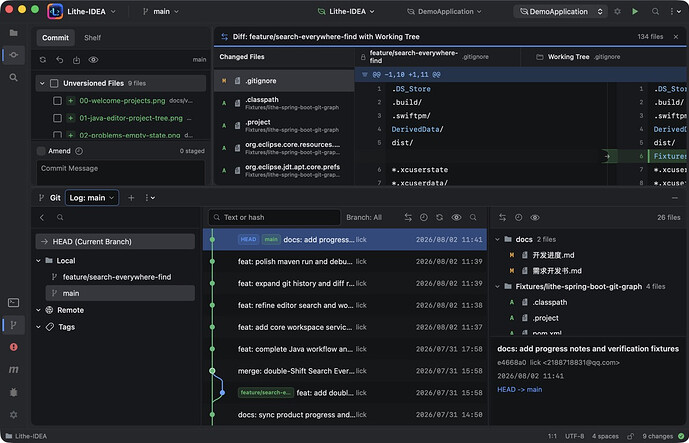Collapse the Local branches node

tap(39, 261)
